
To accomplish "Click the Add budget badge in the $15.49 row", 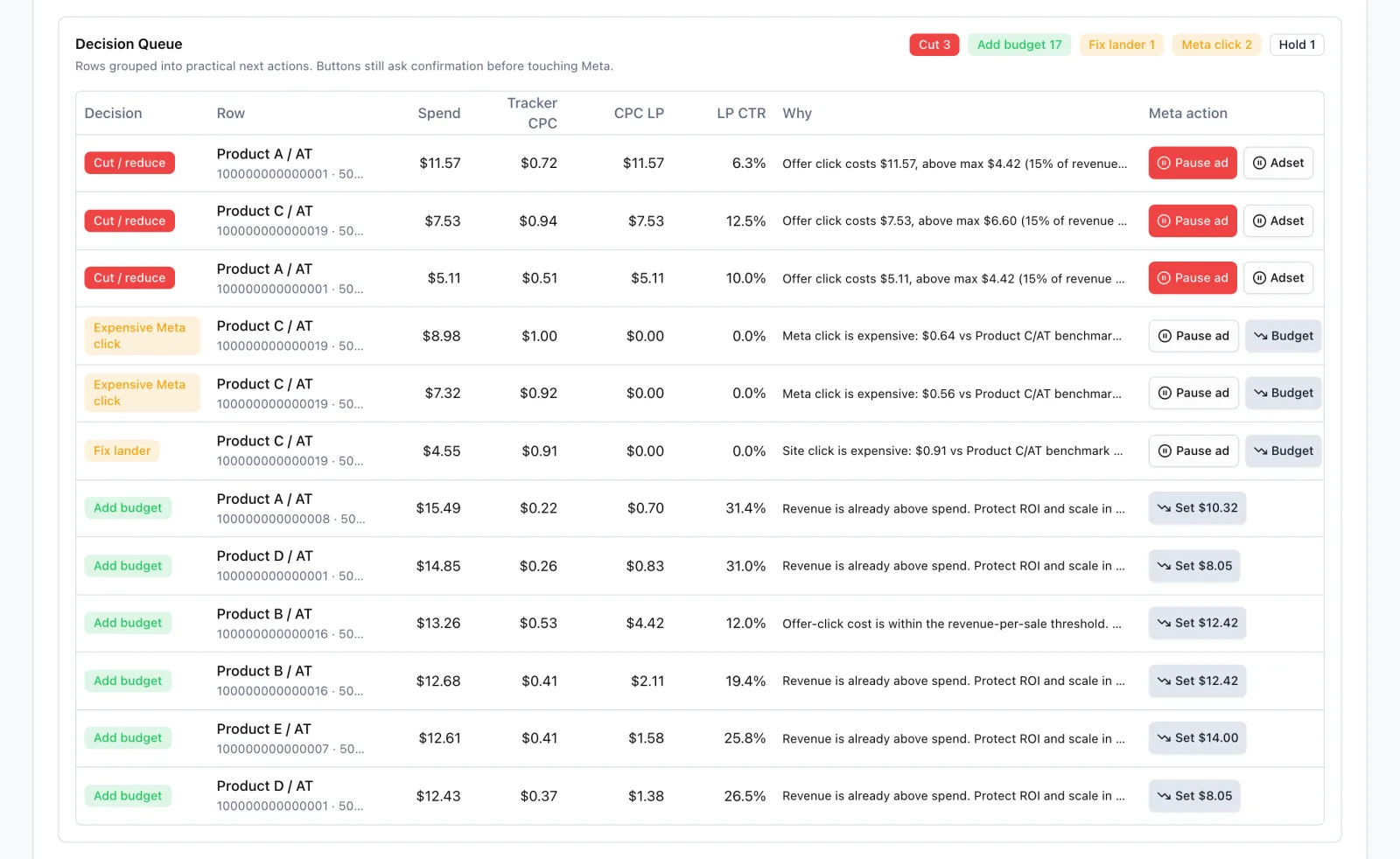I will [x=128, y=508].
